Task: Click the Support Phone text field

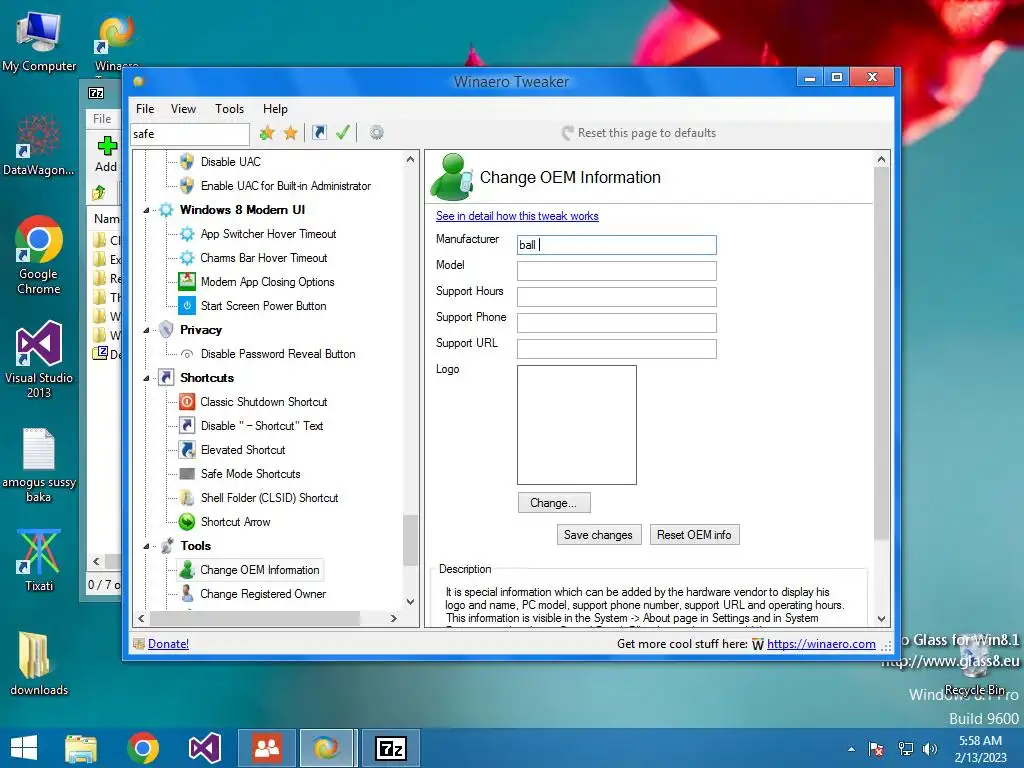Action: point(616,323)
